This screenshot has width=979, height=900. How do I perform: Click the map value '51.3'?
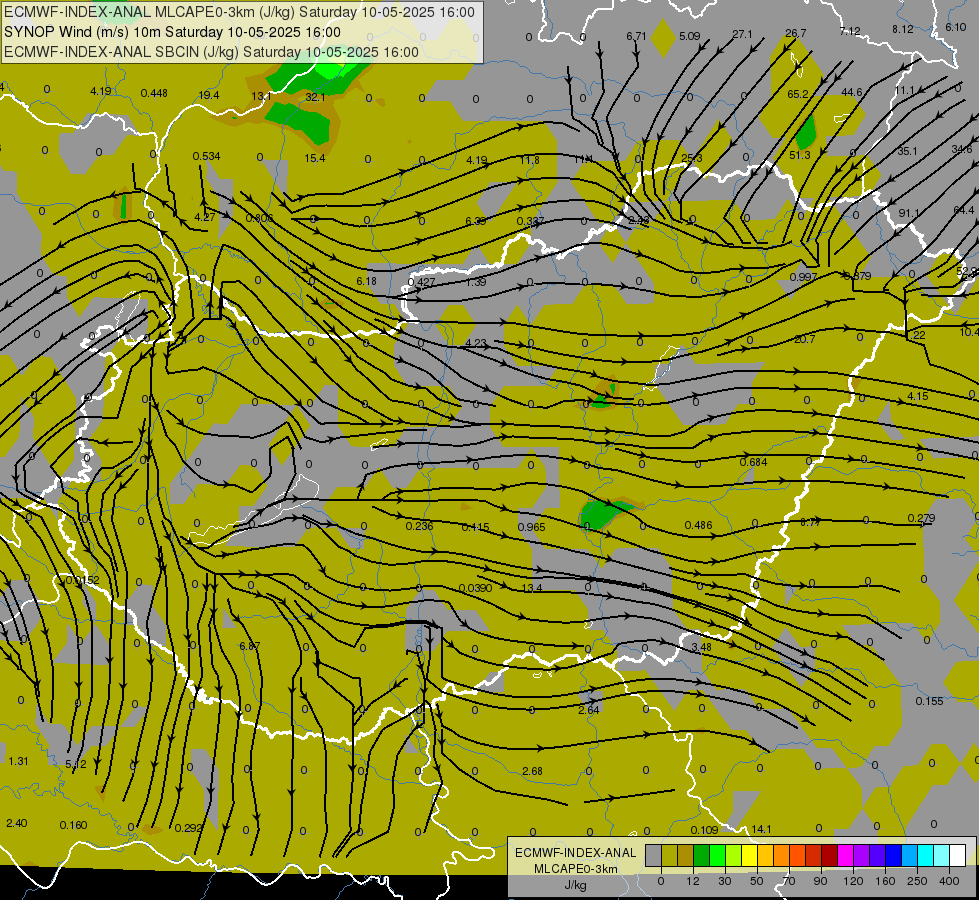pyautogui.click(x=800, y=155)
